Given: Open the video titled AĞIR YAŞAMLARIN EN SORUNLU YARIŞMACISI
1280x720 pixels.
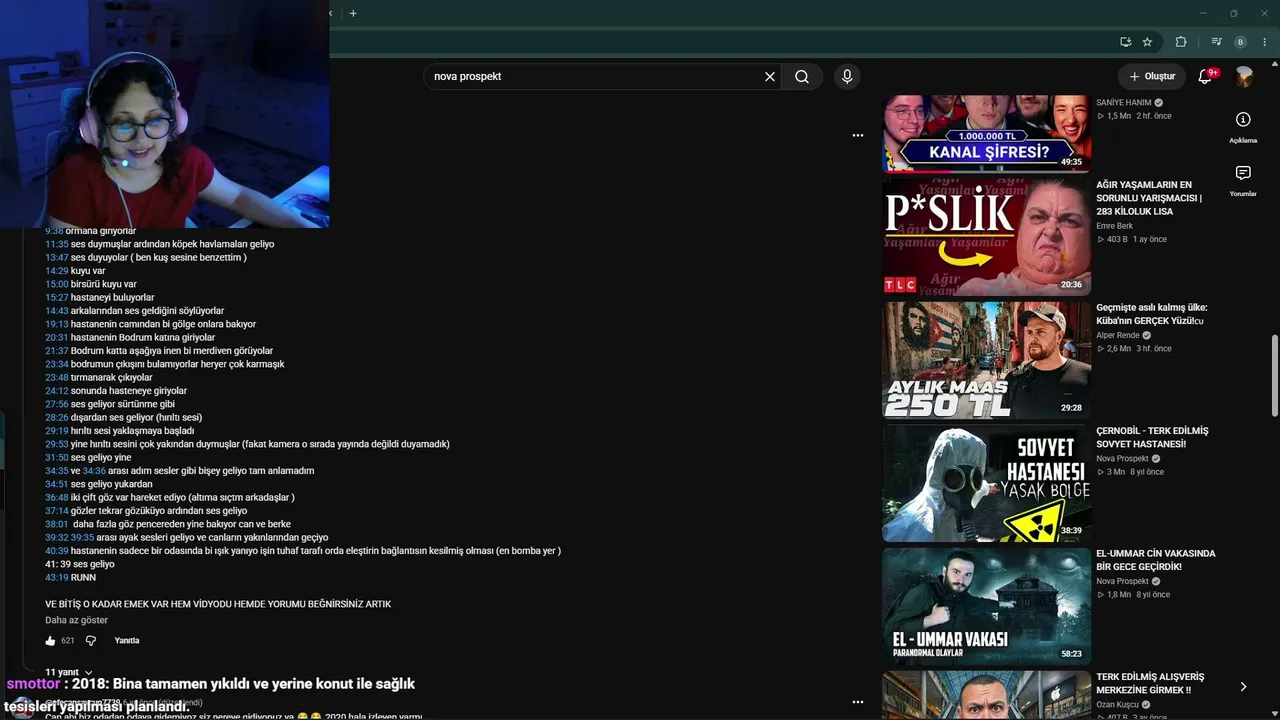Looking at the screenshot, I should pos(1149,198).
